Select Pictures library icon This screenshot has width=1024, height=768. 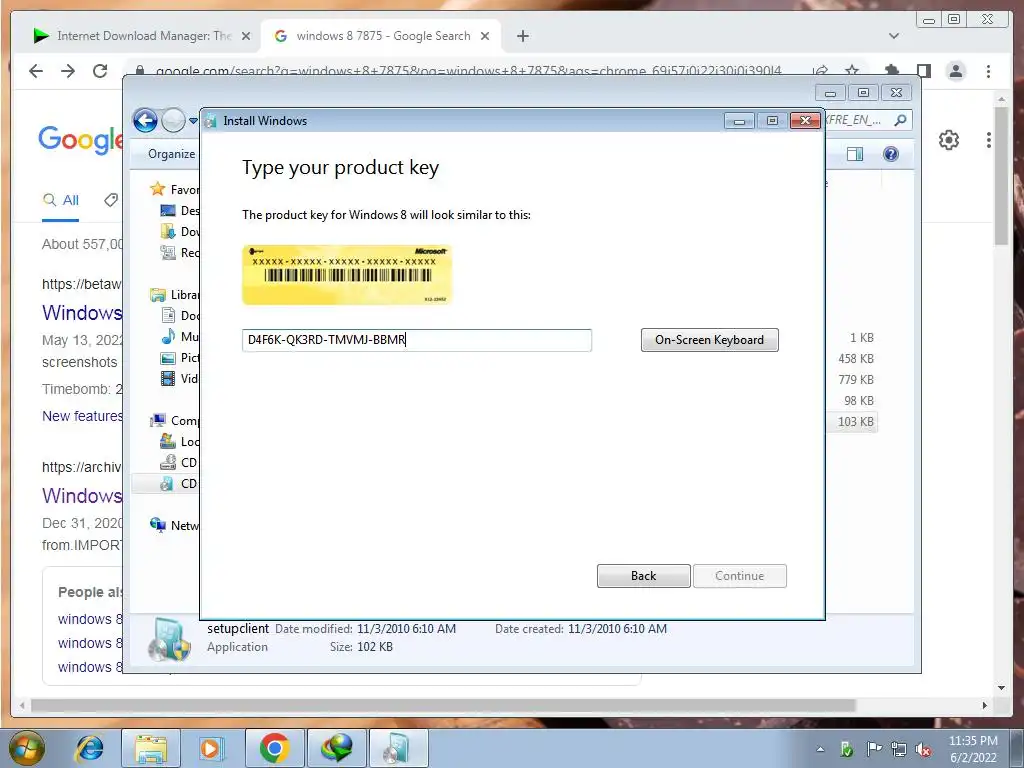click(168, 357)
